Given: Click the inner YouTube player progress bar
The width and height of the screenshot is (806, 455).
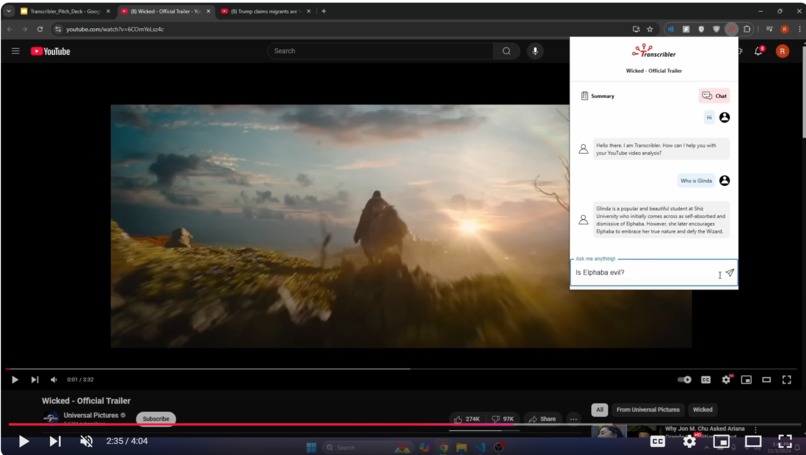Looking at the screenshot, I should tap(401, 369).
